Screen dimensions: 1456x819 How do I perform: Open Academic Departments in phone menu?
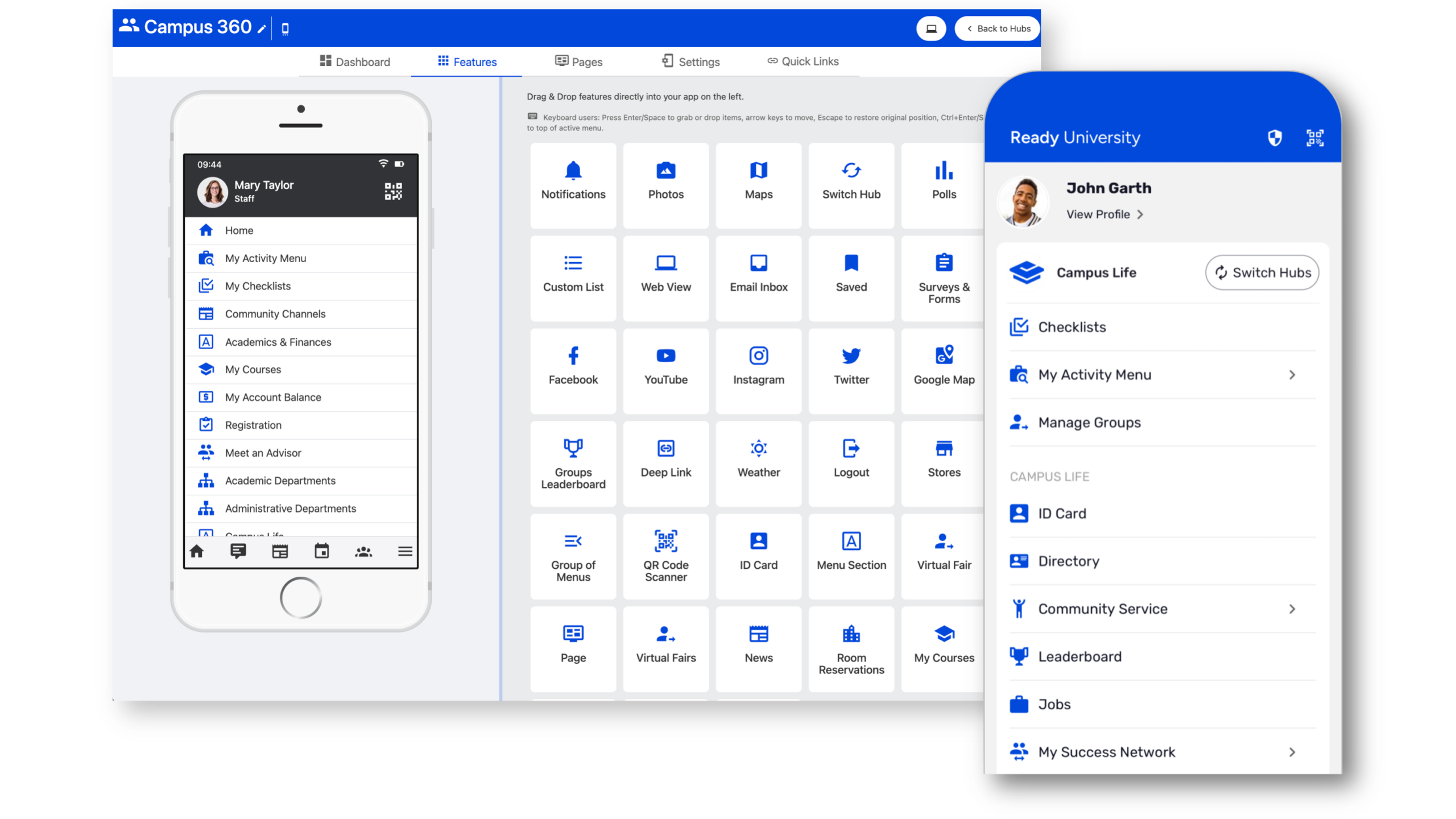[x=301, y=481]
